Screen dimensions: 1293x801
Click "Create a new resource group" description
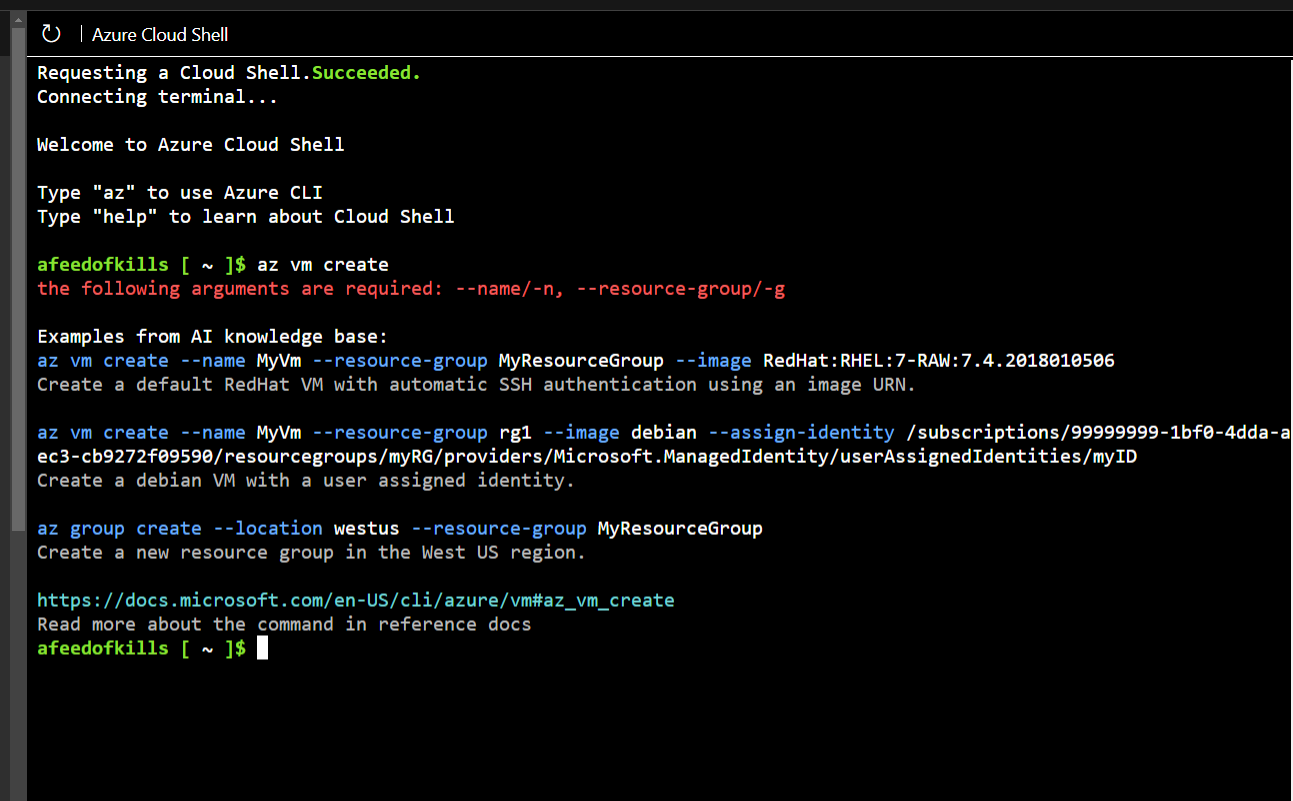311,552
